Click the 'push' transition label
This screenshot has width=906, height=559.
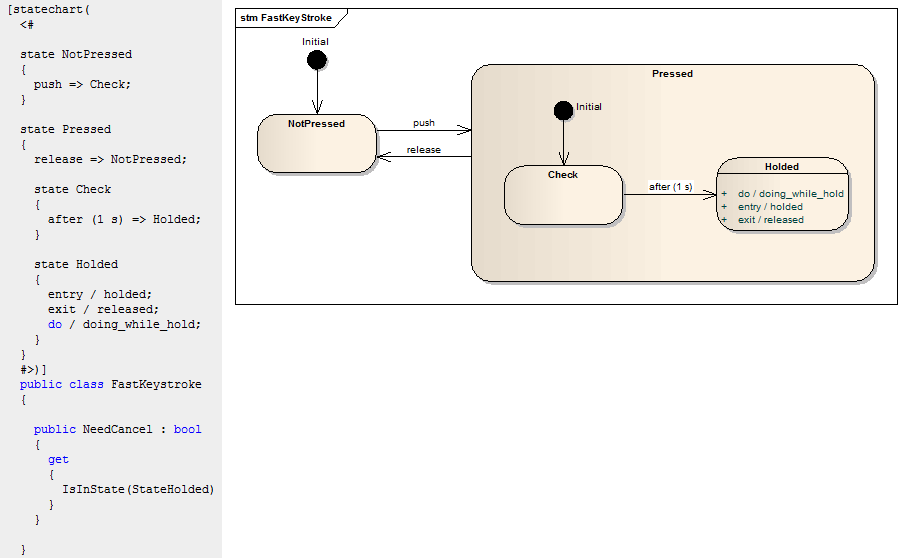[x=424, y=123]
